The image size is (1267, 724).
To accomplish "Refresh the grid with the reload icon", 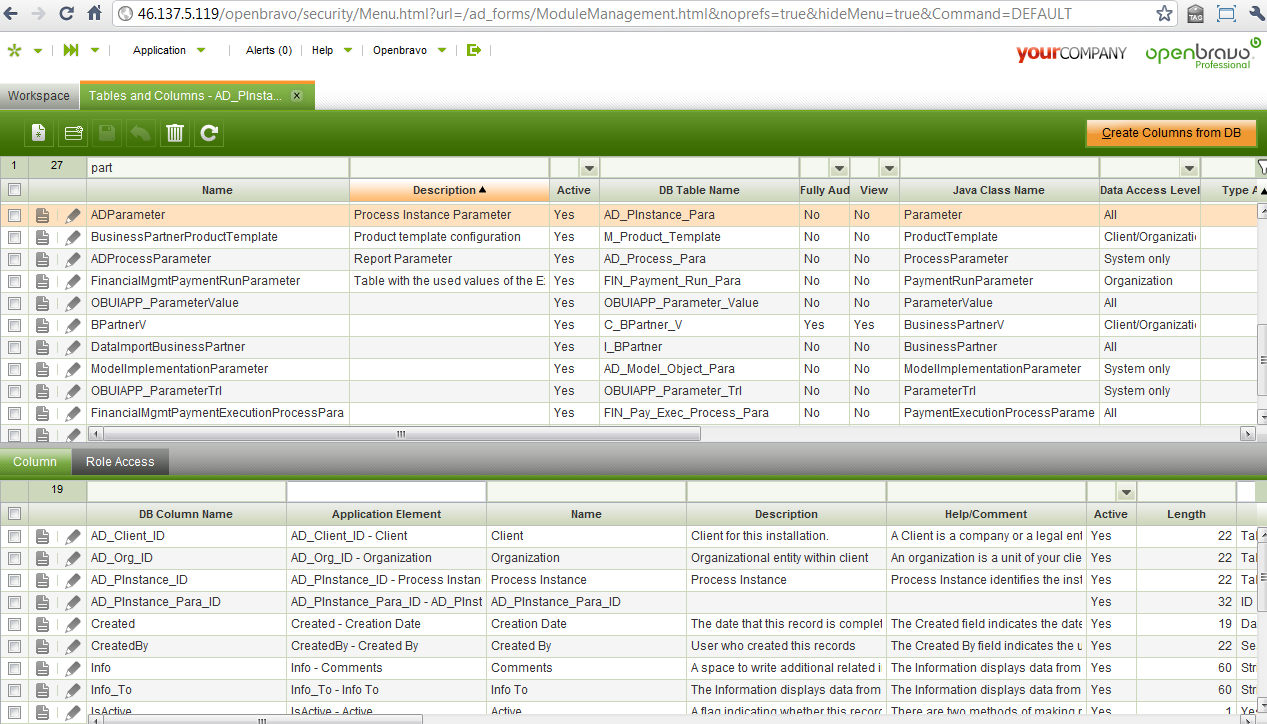I will pyautogui.click(x=209, y=133).
